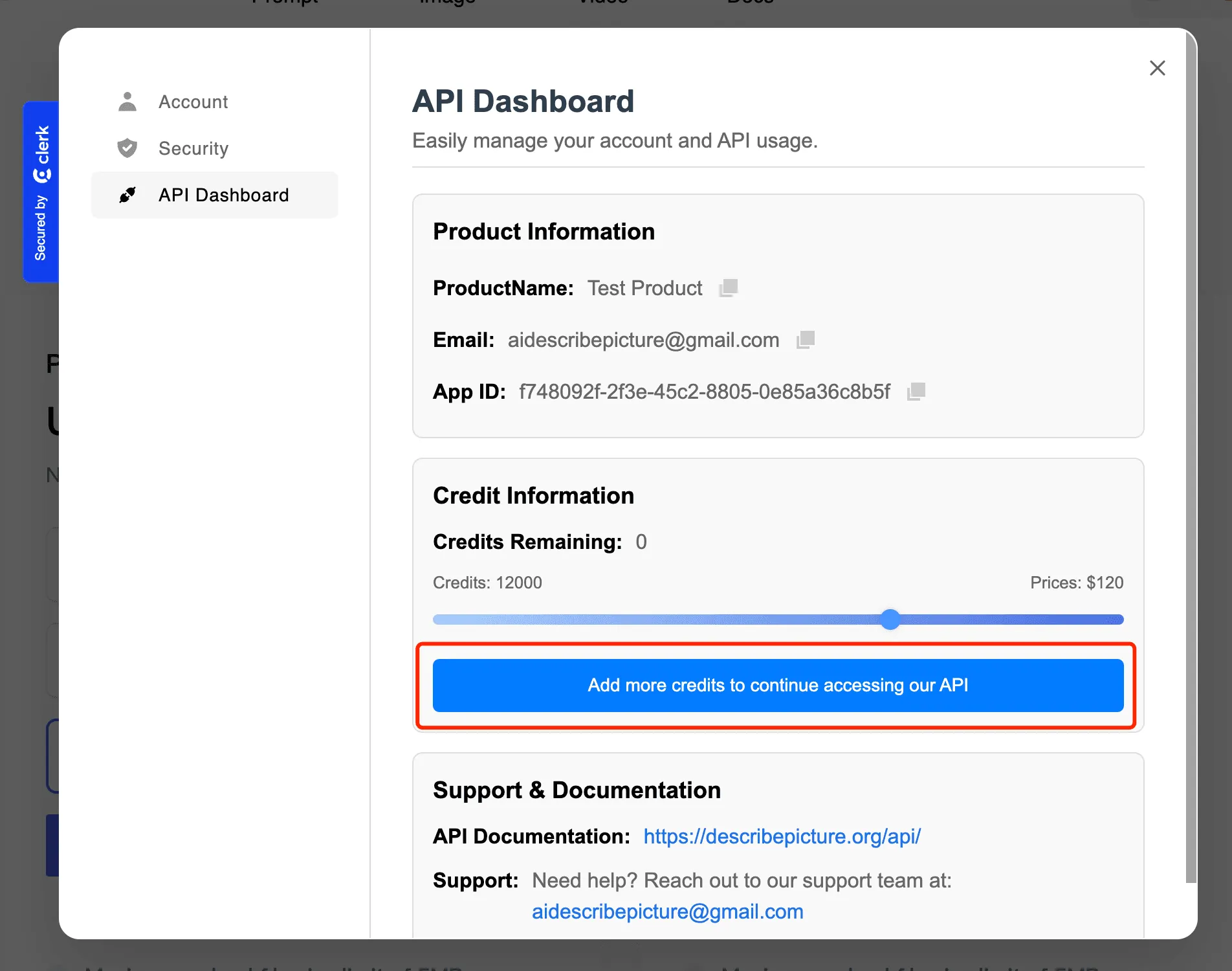The height and width of the screenshot is (971, 1232).
Task: Open the Docs tab
Action: [x=749, y=3]
